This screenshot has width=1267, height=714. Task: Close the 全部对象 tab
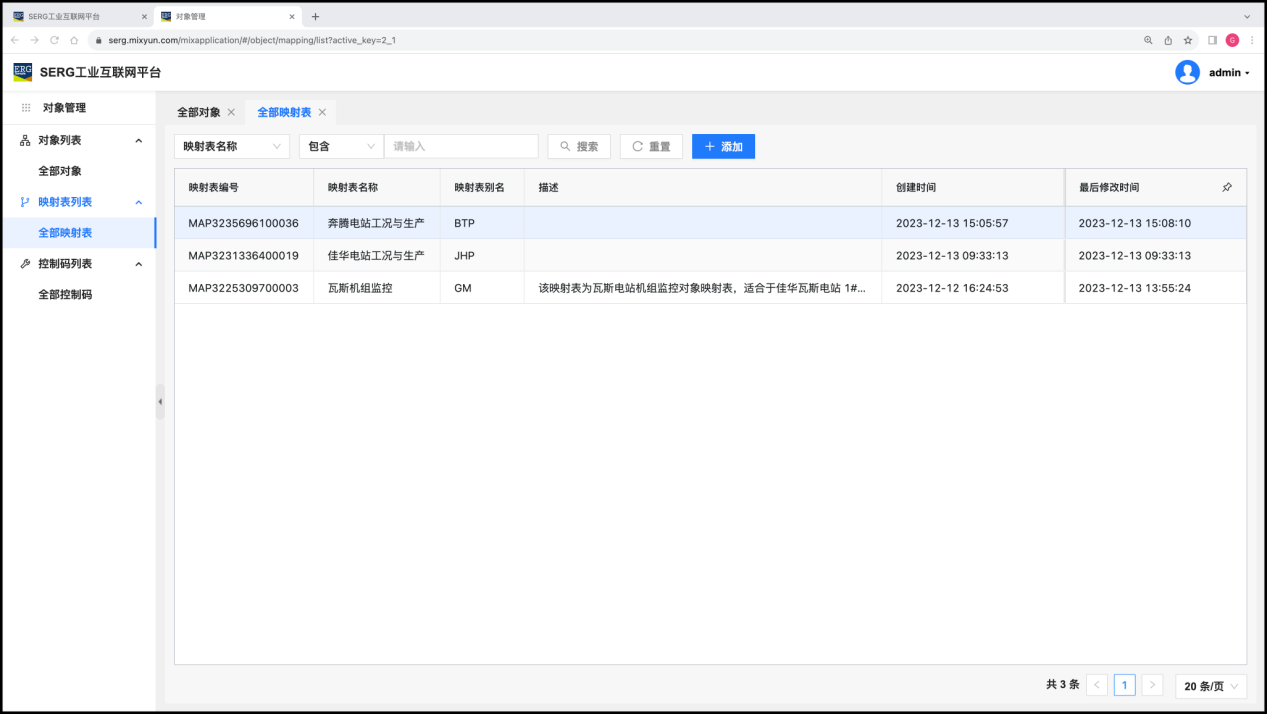tap(231, 112)
